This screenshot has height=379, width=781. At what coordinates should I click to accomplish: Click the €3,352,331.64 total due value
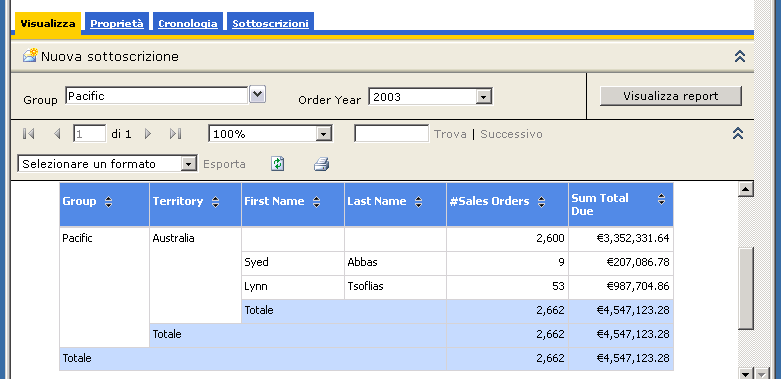[x=633, y=238]
